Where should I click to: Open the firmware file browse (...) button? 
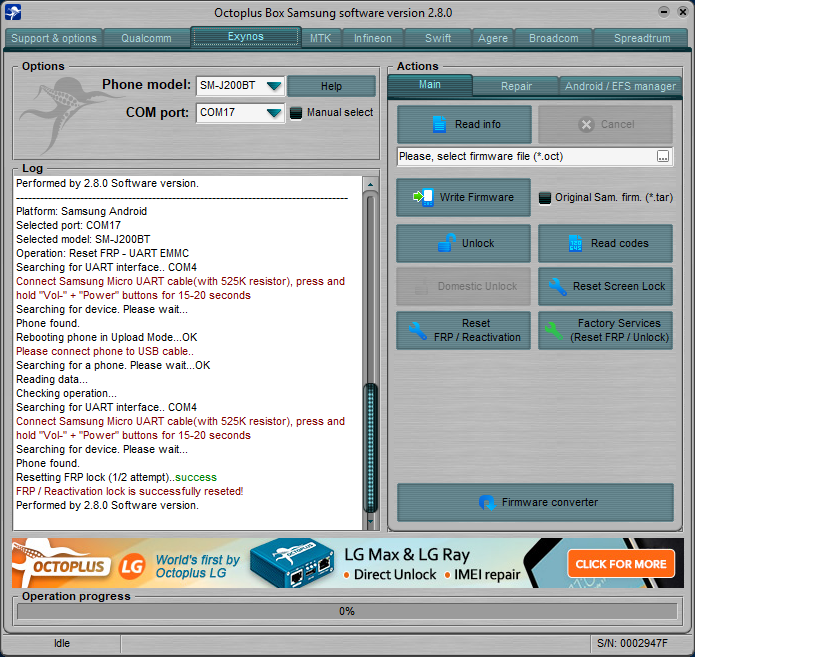[x=662, y=156]
